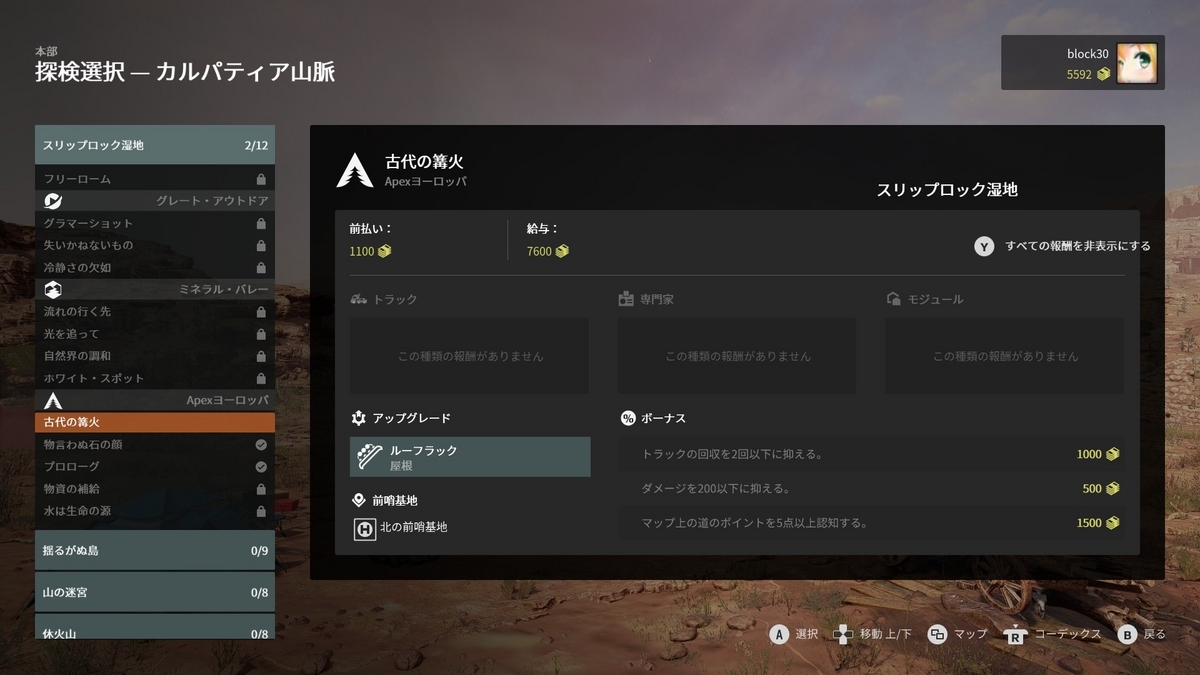This screenshot has width=1200, height=675.
Task: Click the northern outpost watchtower icon
Action: (x=365, y=528)
